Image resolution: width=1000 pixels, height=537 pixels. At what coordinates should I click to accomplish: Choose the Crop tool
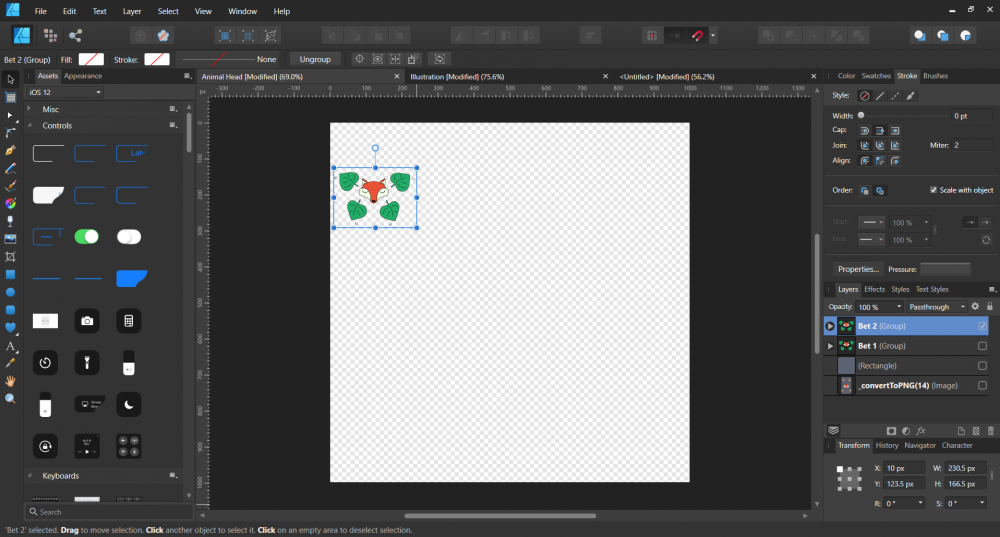click(x=11, y=256)
